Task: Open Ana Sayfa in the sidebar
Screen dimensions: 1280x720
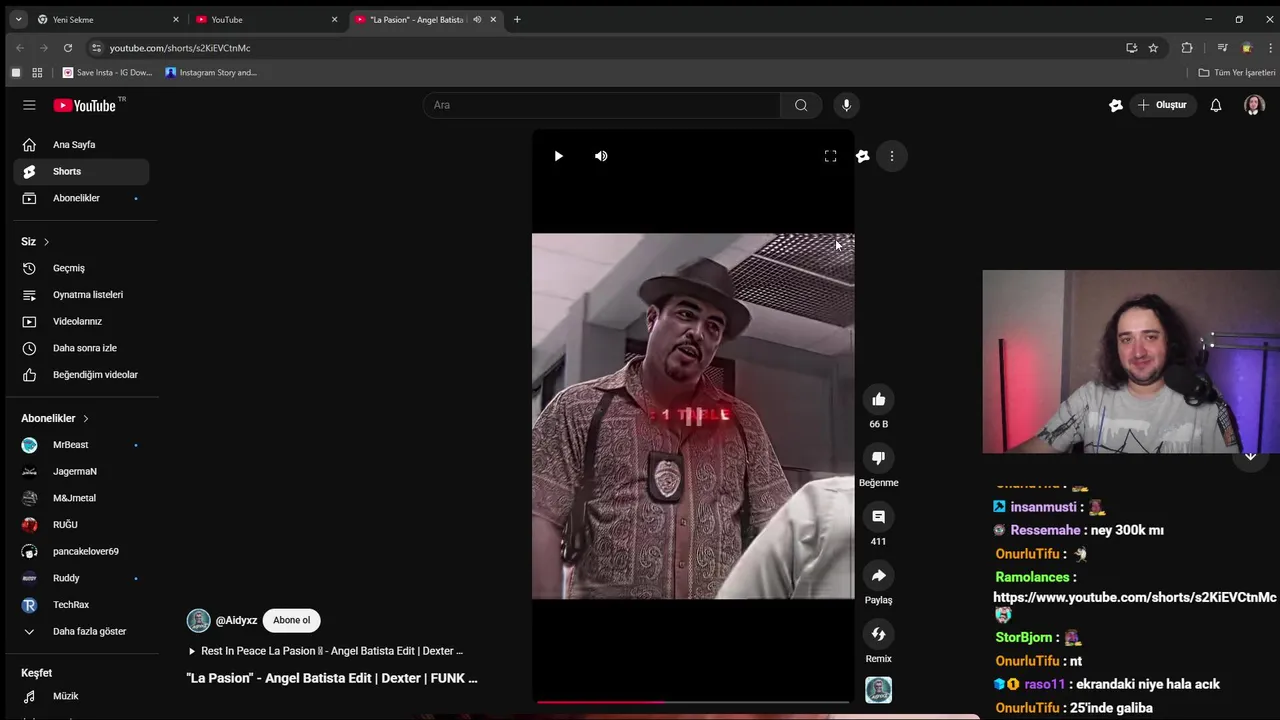Action: (82, 145)
